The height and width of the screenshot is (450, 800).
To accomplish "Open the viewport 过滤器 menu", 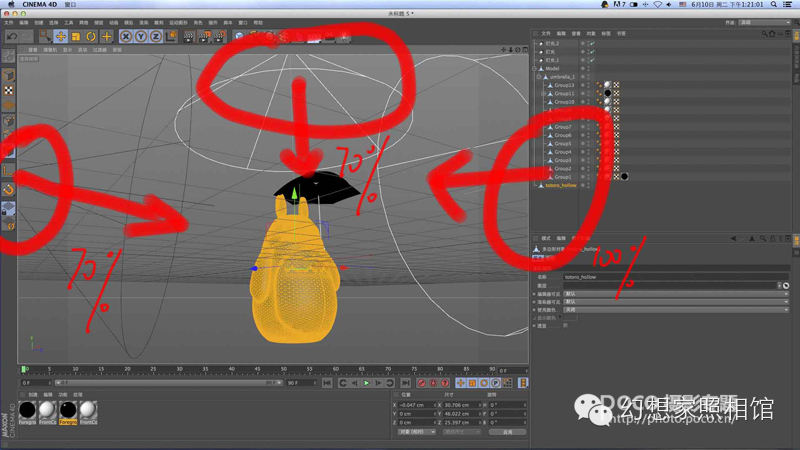I will [99, 50].
